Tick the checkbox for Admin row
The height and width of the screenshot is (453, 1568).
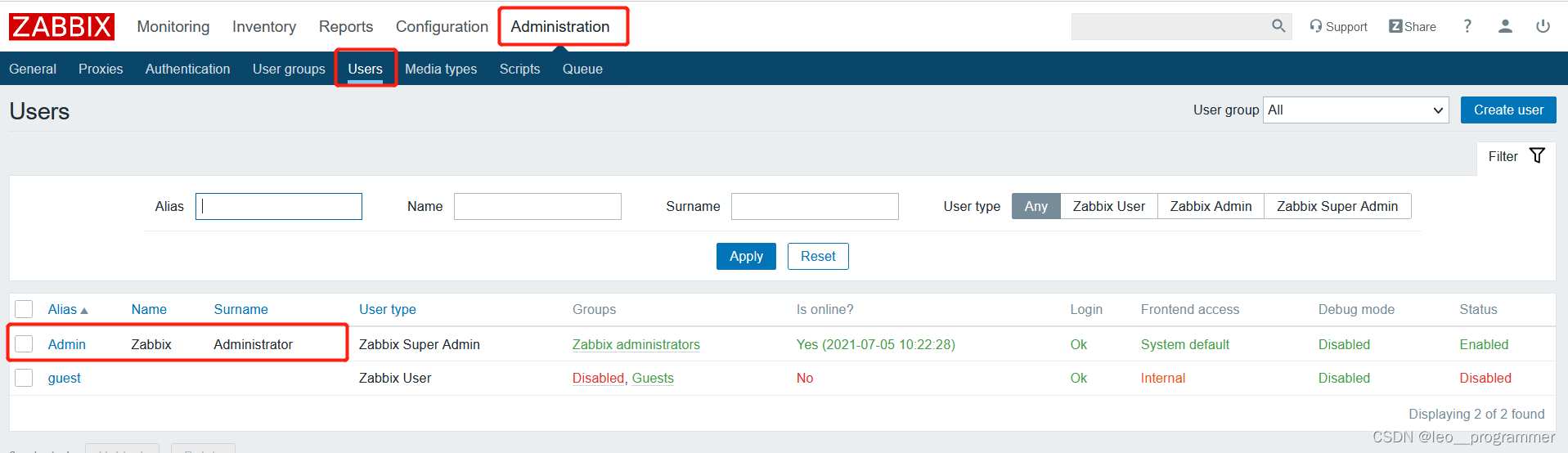click(x=24, y=344)
